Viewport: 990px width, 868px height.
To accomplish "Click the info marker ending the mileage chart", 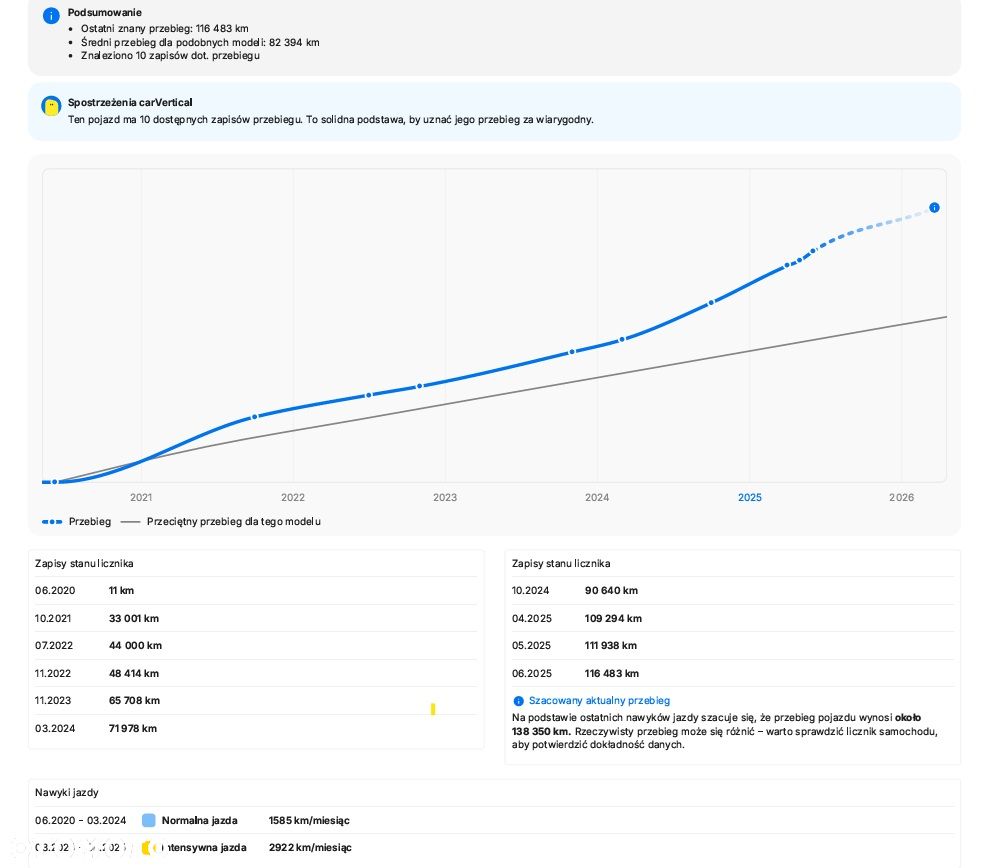I will (934, 208).
